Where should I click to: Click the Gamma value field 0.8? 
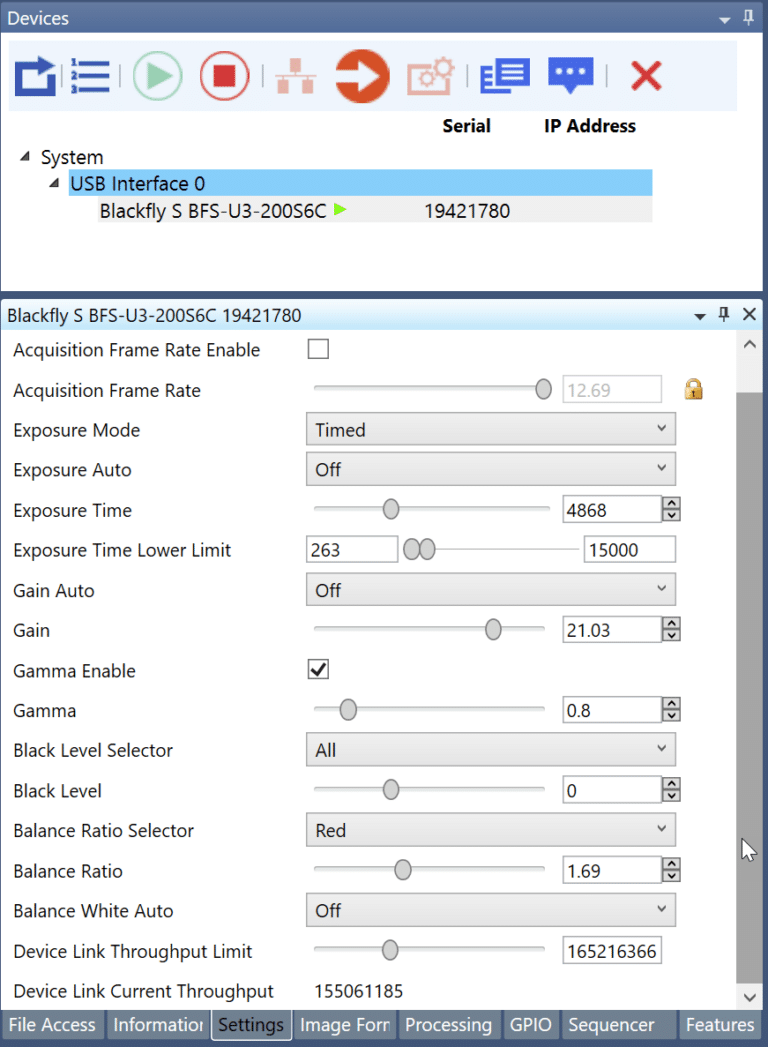pos(612,710)
